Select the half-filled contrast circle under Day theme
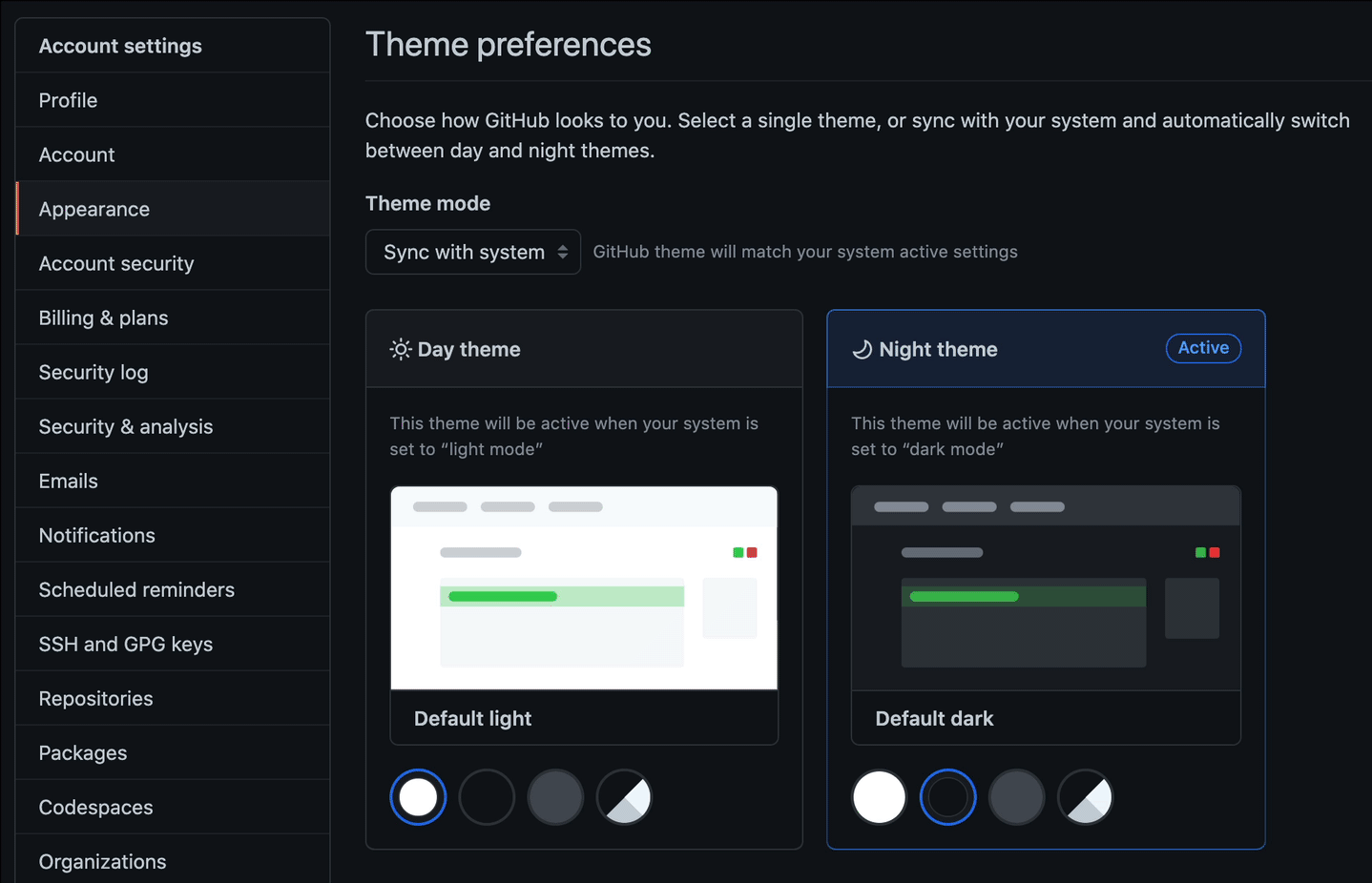 pyautogui.click(x=624, y=796)
